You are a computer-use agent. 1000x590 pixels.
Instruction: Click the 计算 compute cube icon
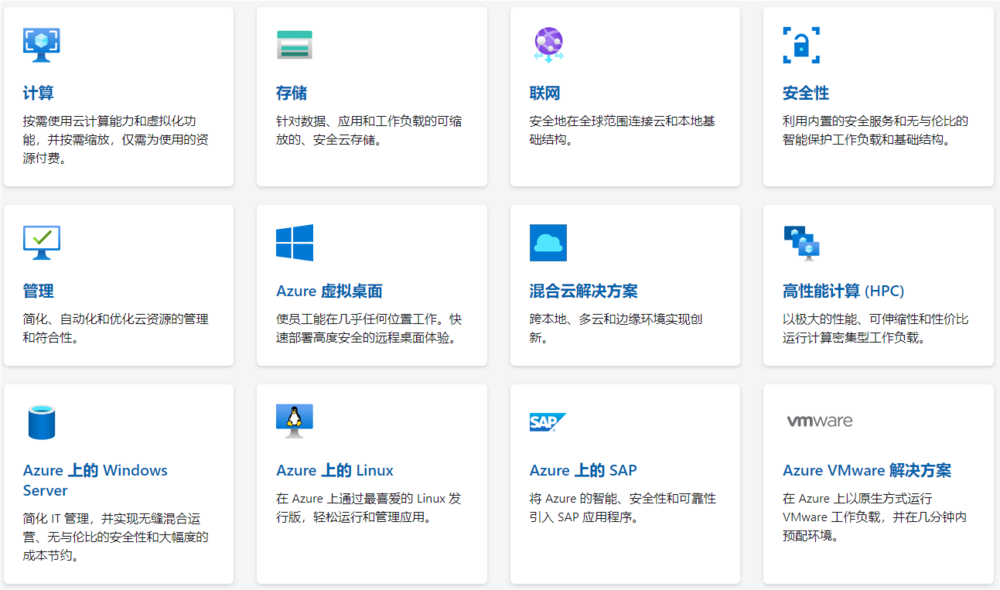tap(42, 44)
